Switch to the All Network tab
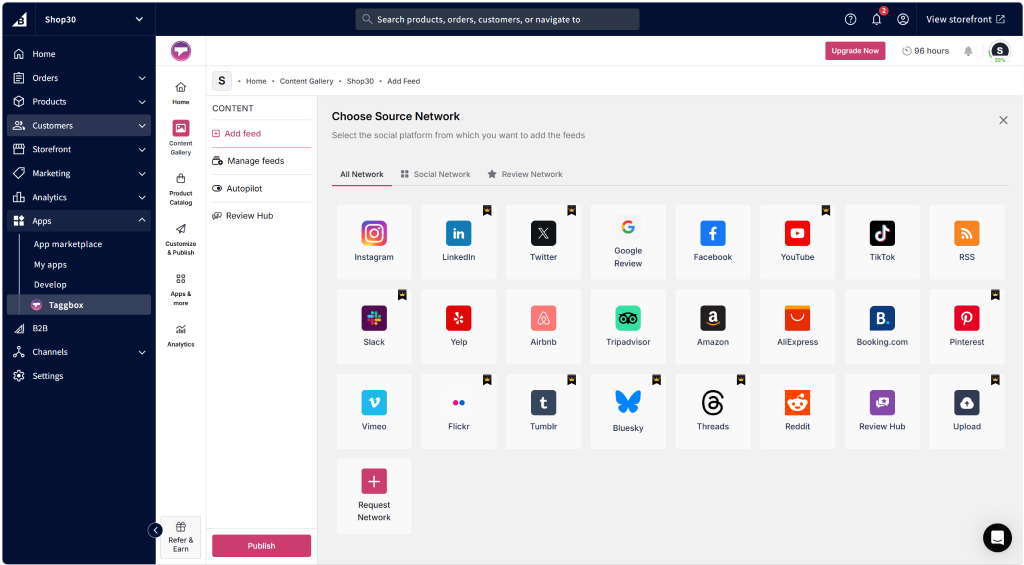1024x565 pixels. (x=362, y=174)
